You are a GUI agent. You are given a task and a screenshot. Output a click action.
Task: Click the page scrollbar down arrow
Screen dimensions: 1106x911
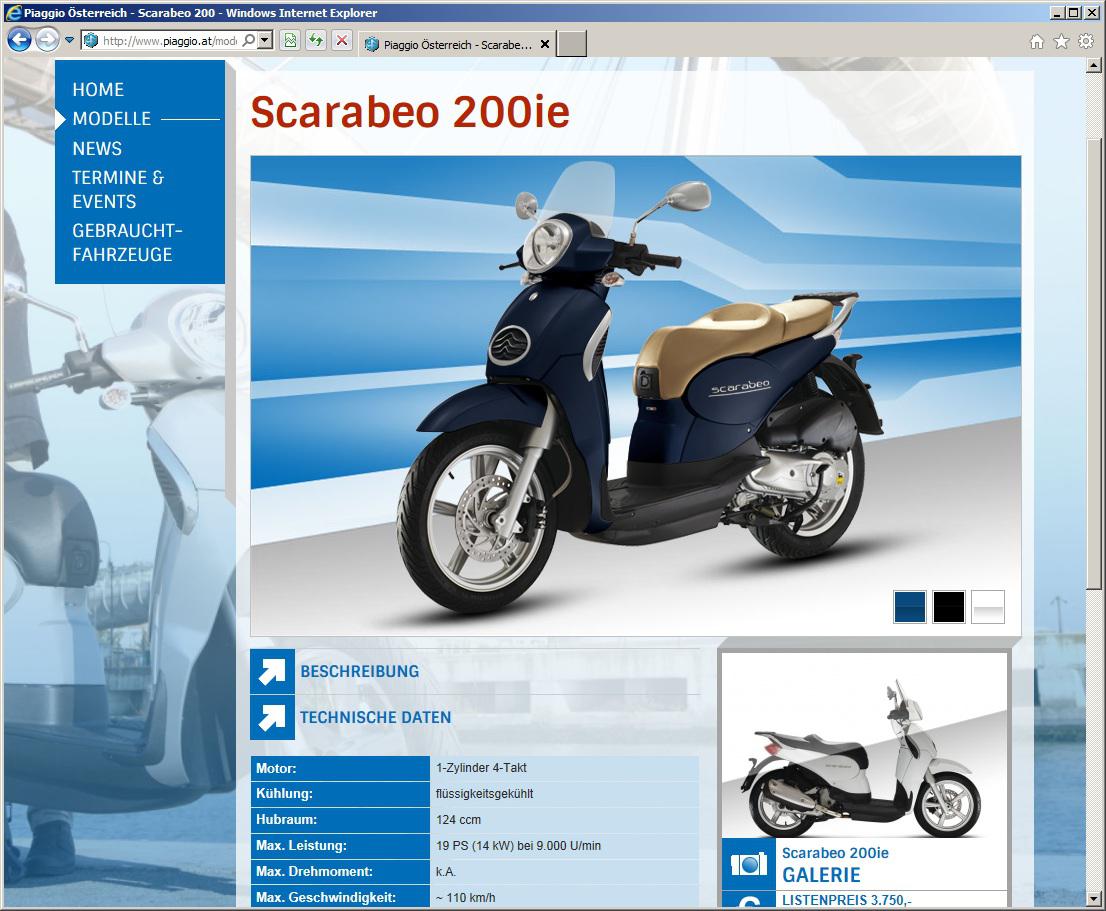pos(1093,899)
